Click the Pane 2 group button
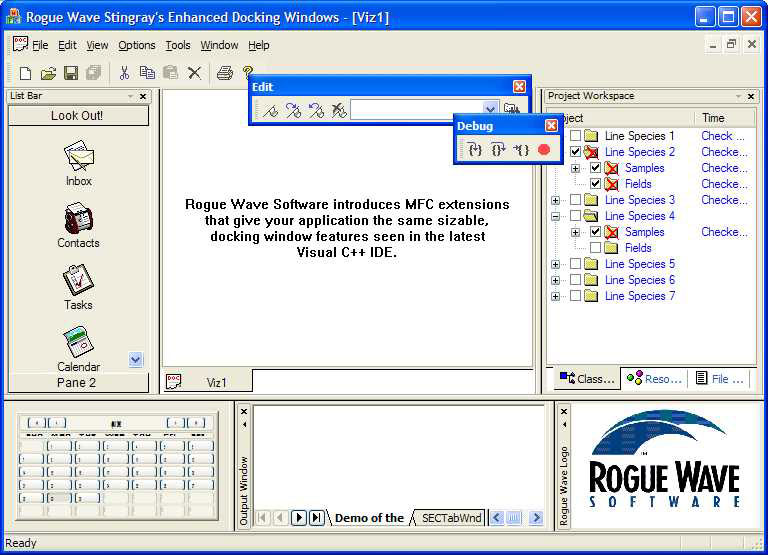 point(78,383)
